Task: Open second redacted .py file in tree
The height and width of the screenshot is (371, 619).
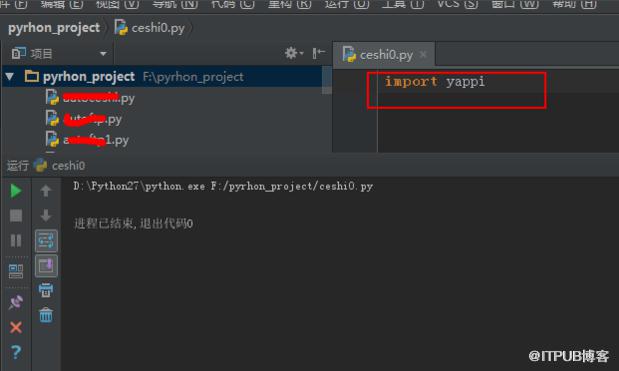Action: 84,119
